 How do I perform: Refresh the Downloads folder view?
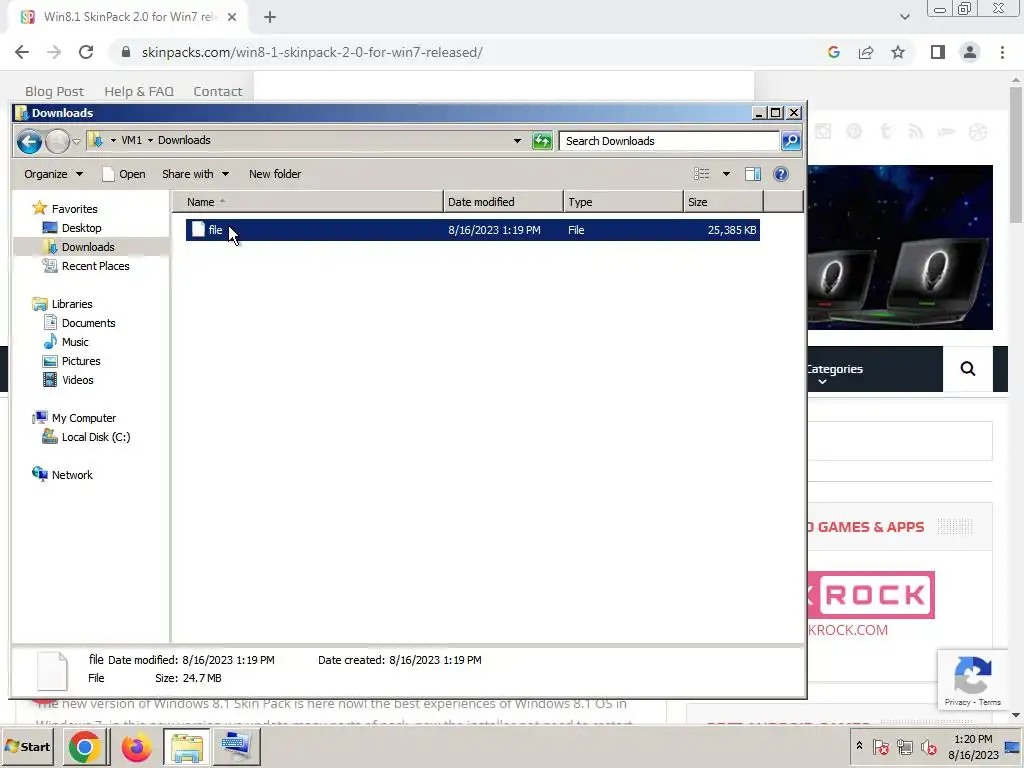click(x=542, y=140)
